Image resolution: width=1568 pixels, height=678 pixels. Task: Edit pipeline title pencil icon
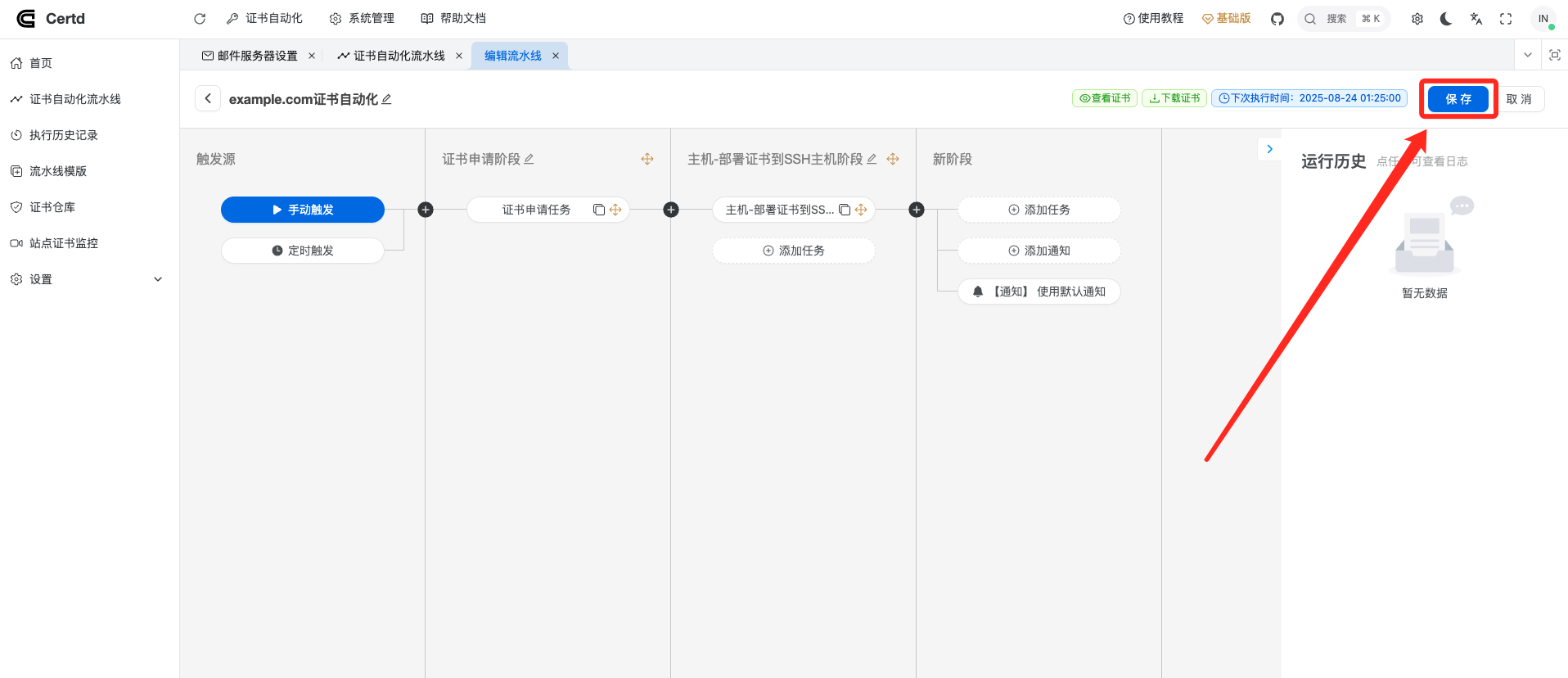coord(386,99)
